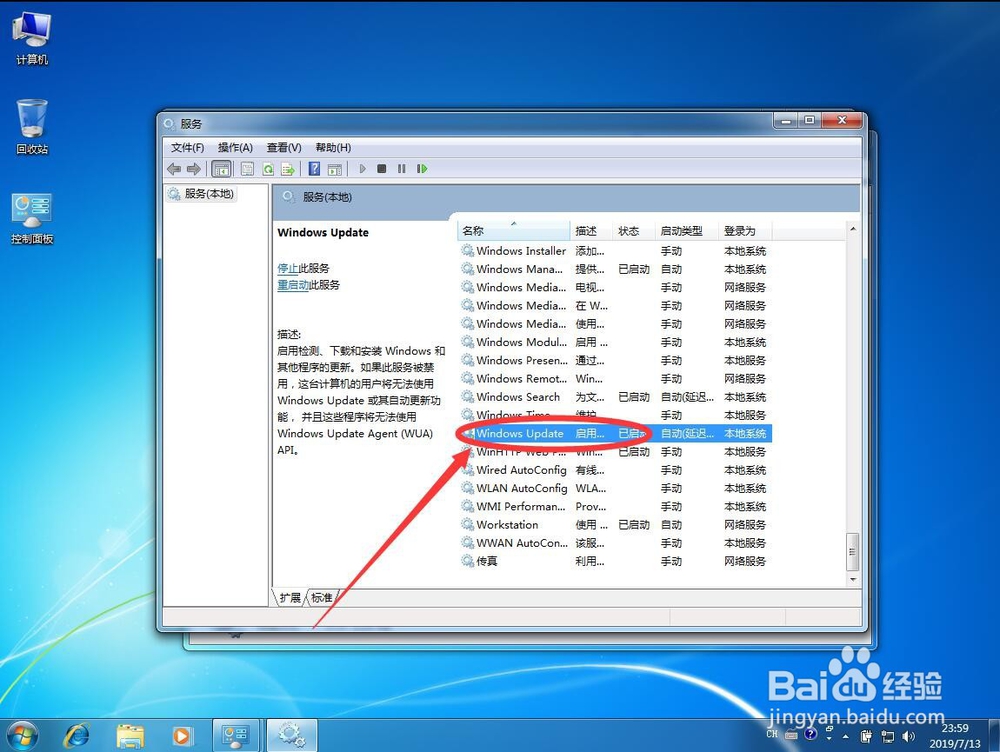Select the WMI Performan... service row
This screenshot has width=1000, height=752.
pos(615,506)
